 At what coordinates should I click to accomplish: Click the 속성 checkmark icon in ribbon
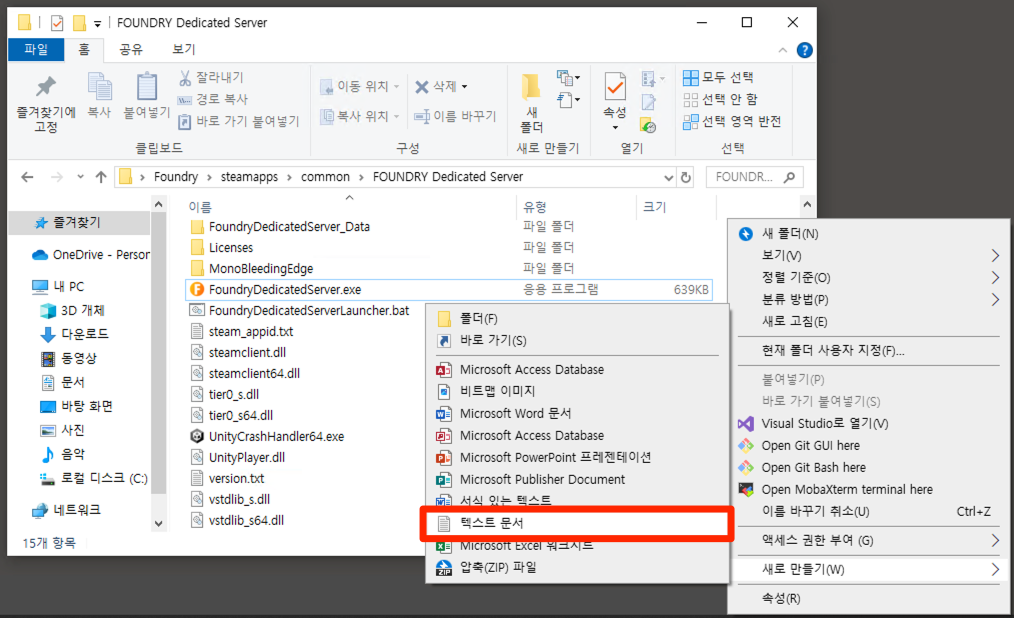point(614,87)
